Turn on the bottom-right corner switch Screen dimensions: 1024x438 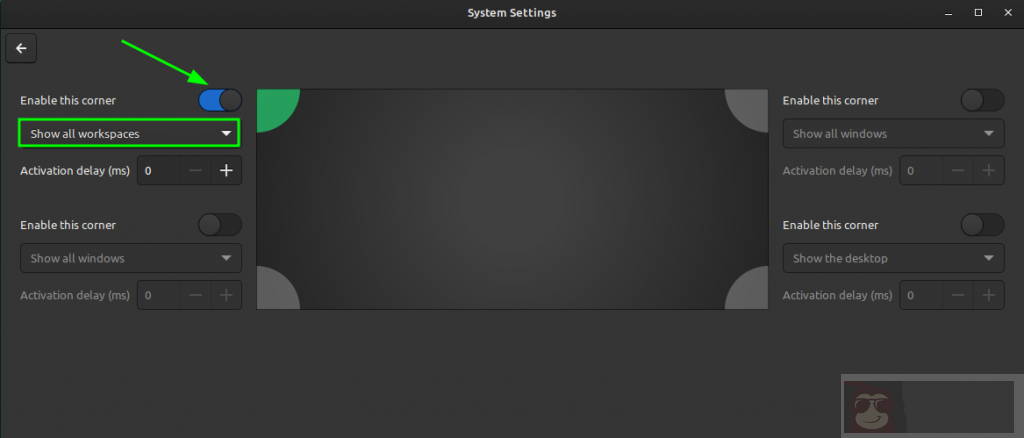(x=982, y=225)
